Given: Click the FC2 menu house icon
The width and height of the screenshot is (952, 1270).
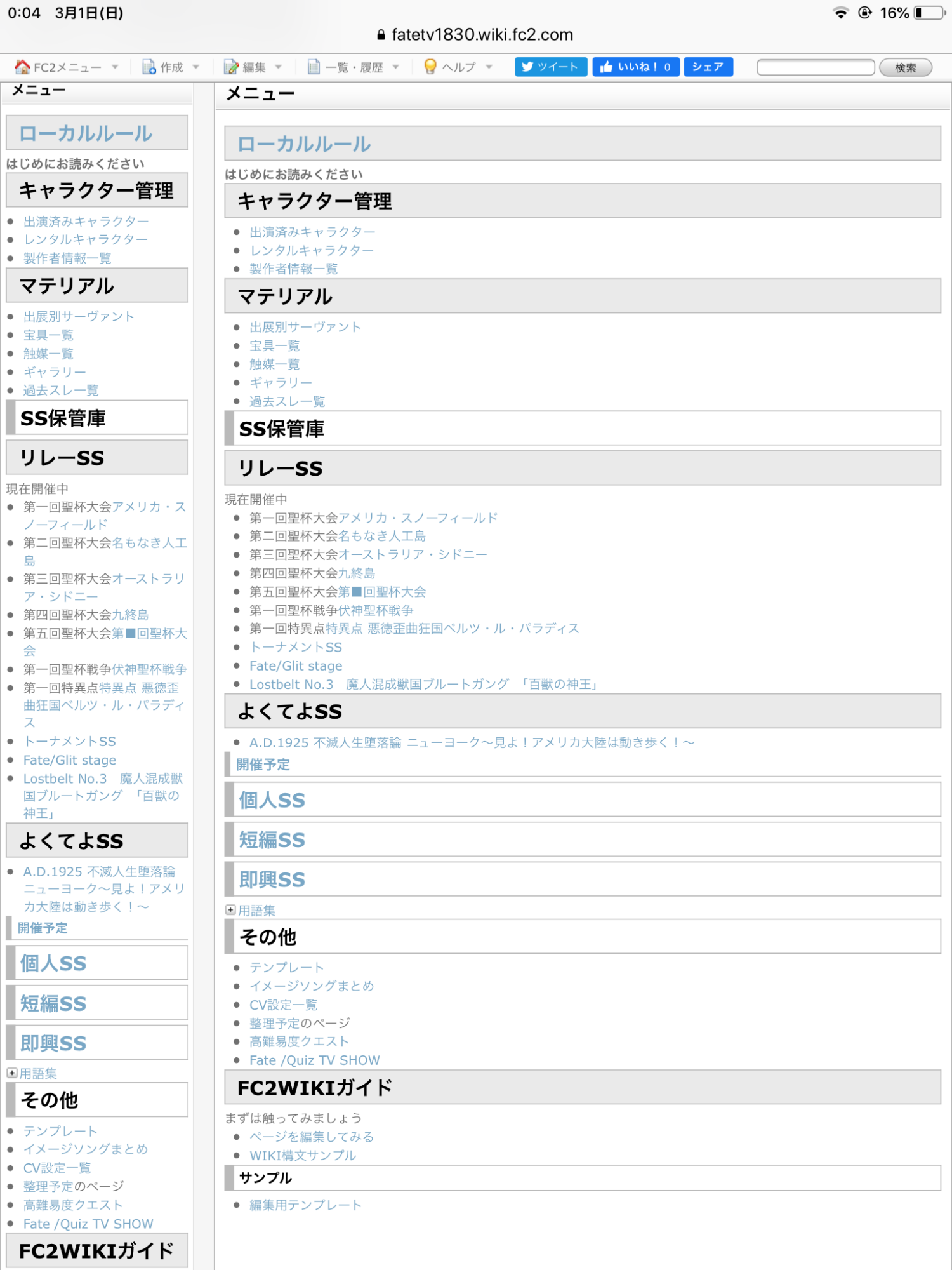Looking at the screenshot, I should click(22, 67).
